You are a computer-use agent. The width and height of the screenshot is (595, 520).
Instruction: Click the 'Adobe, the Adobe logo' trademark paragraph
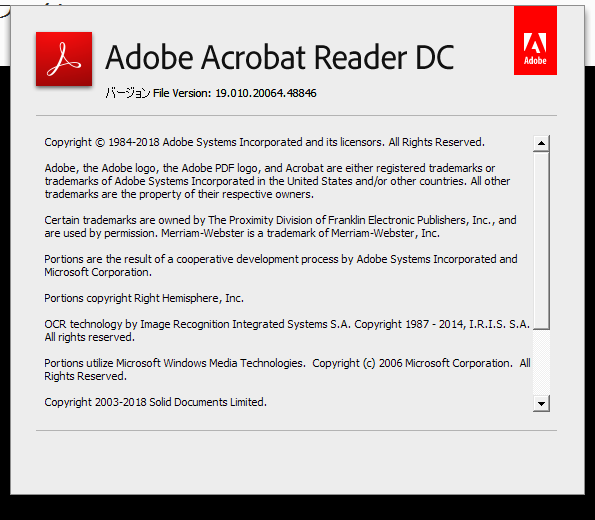click(x=277, y=181)
